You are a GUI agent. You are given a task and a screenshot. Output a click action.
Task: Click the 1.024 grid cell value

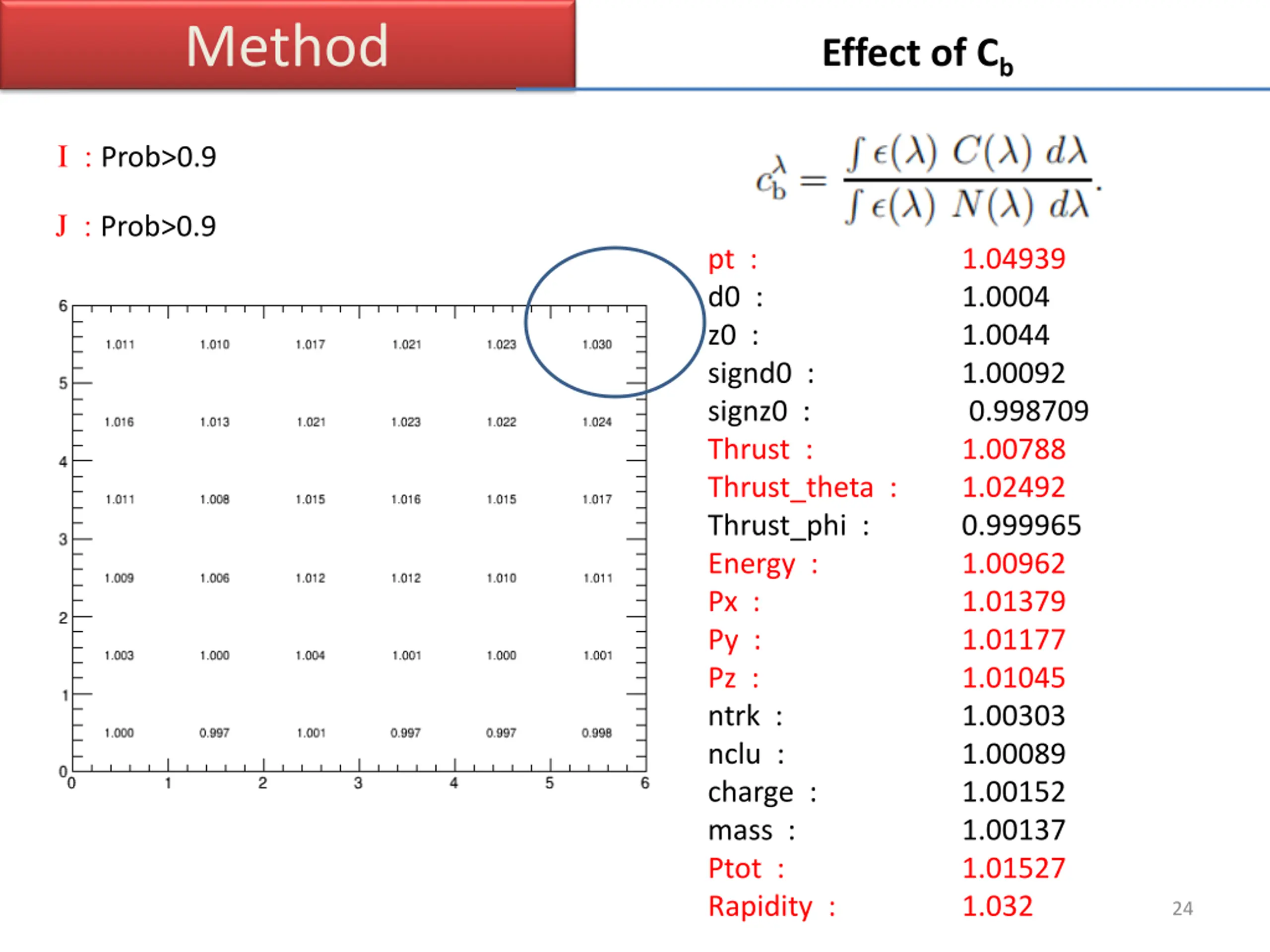[x=597, y=422]
